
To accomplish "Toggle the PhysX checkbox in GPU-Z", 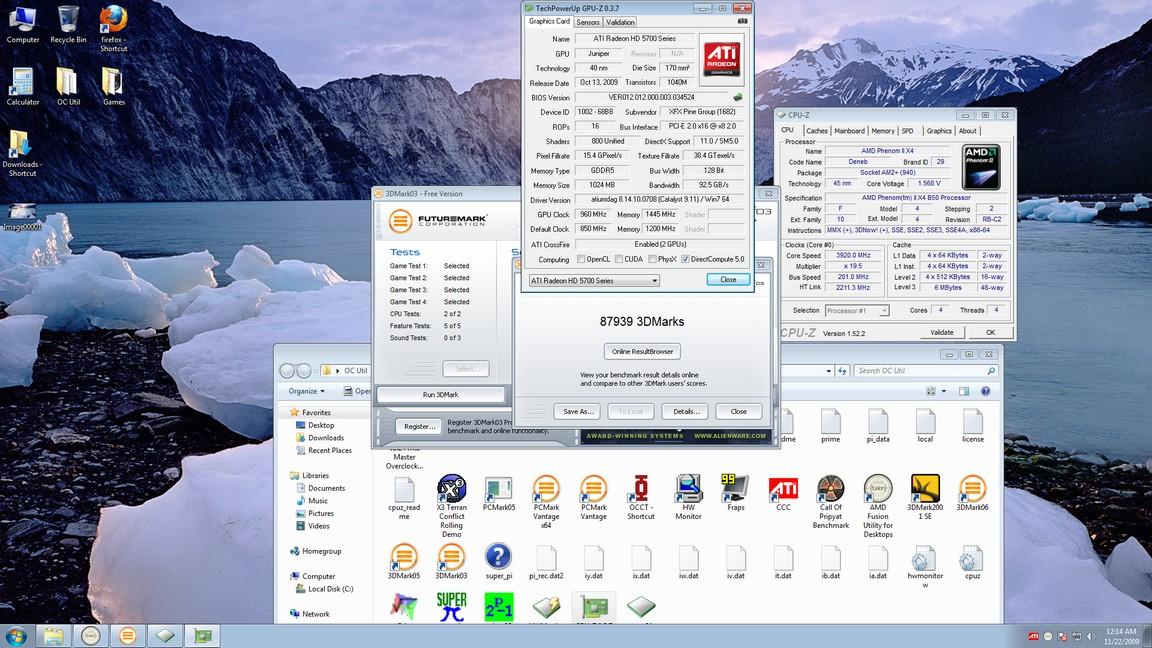I will 651,259.
